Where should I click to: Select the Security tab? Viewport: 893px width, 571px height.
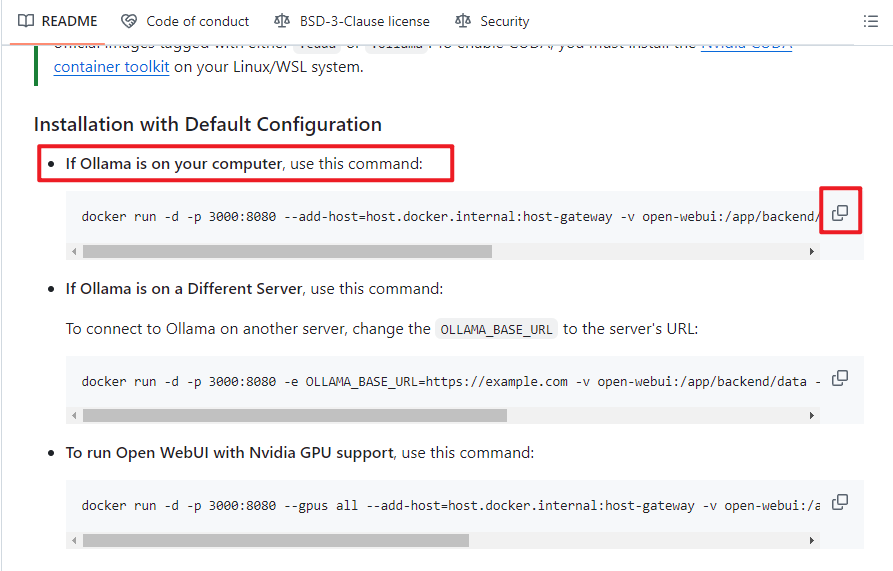(492, 21)
